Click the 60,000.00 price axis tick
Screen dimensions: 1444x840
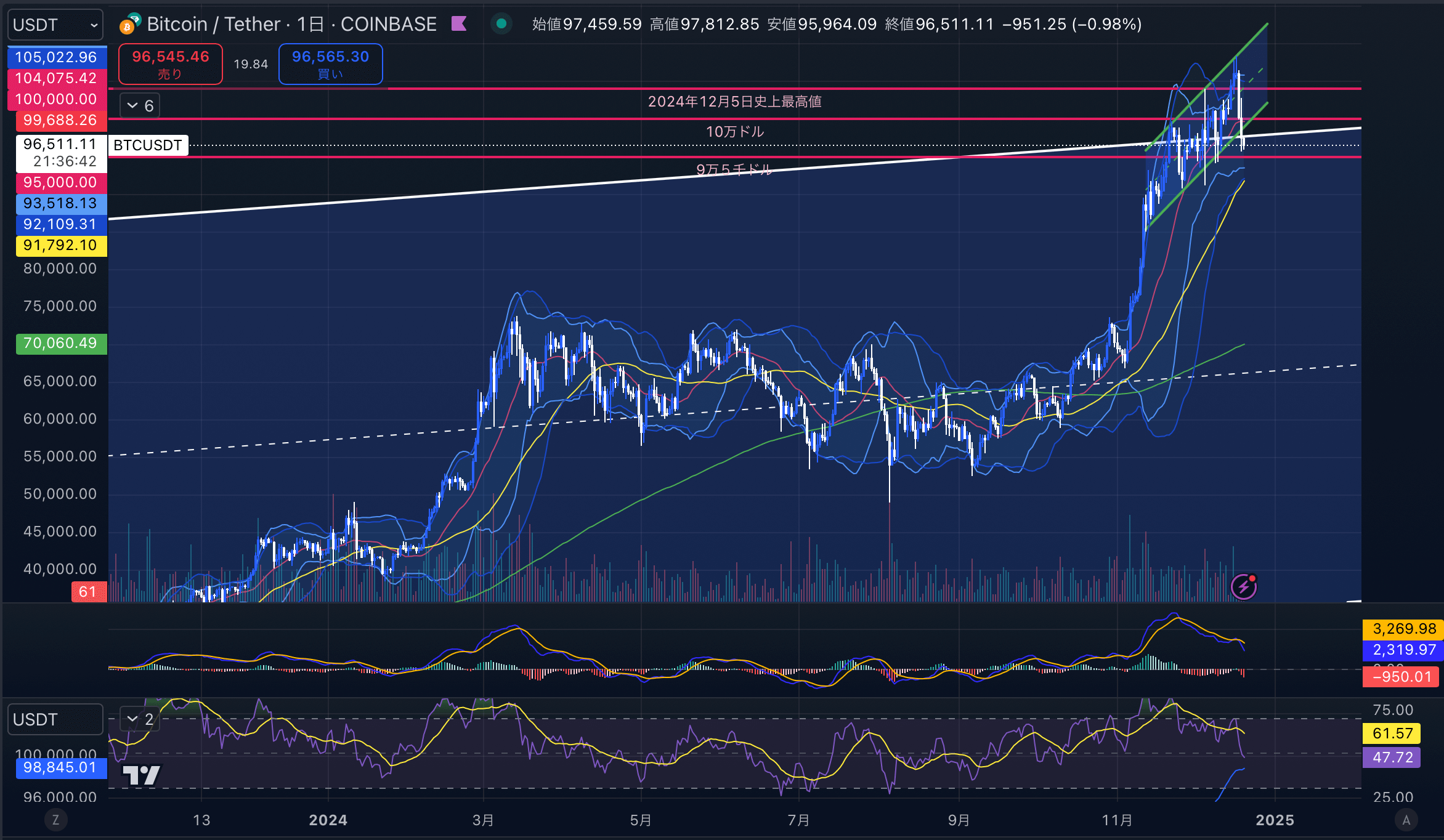point(60,419)
